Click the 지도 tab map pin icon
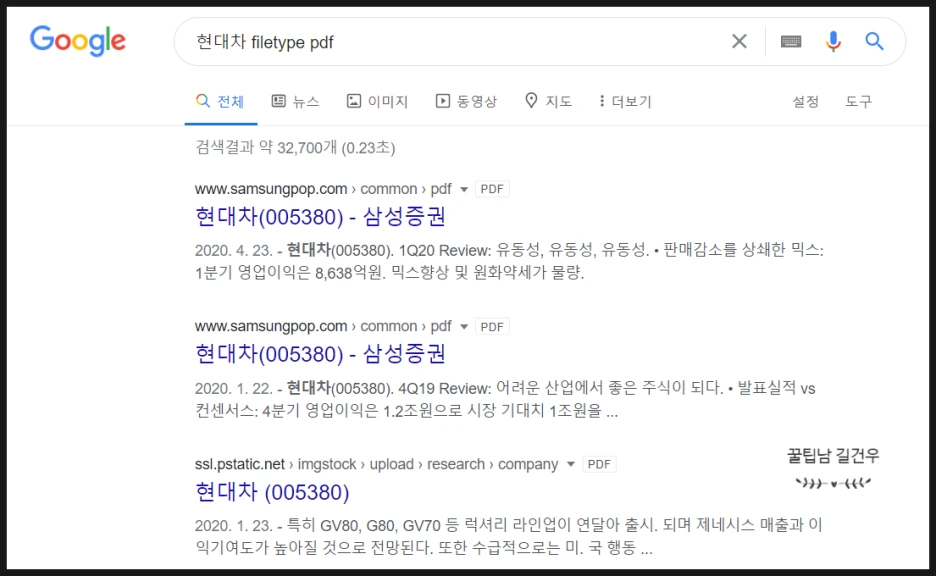The height and width of the screenshot is (576, 936). (531, 100)
